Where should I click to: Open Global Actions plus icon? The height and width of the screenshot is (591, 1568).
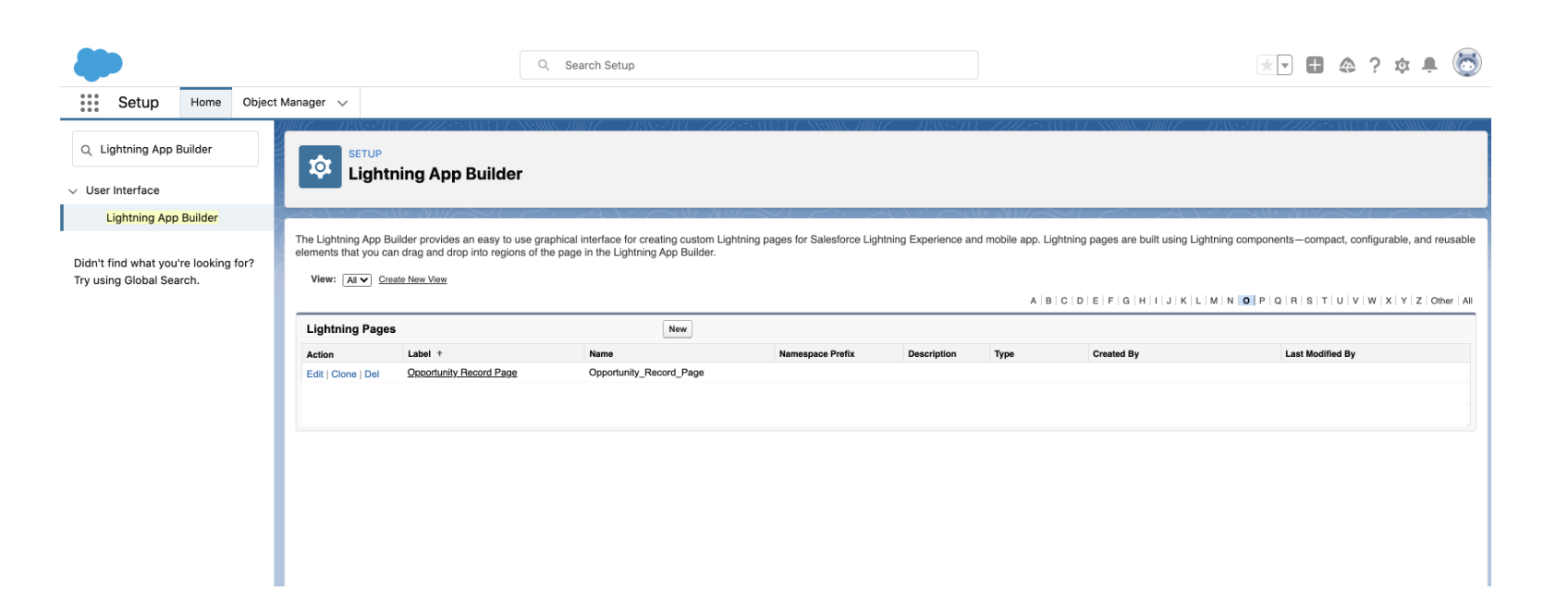click(1315, 65)
